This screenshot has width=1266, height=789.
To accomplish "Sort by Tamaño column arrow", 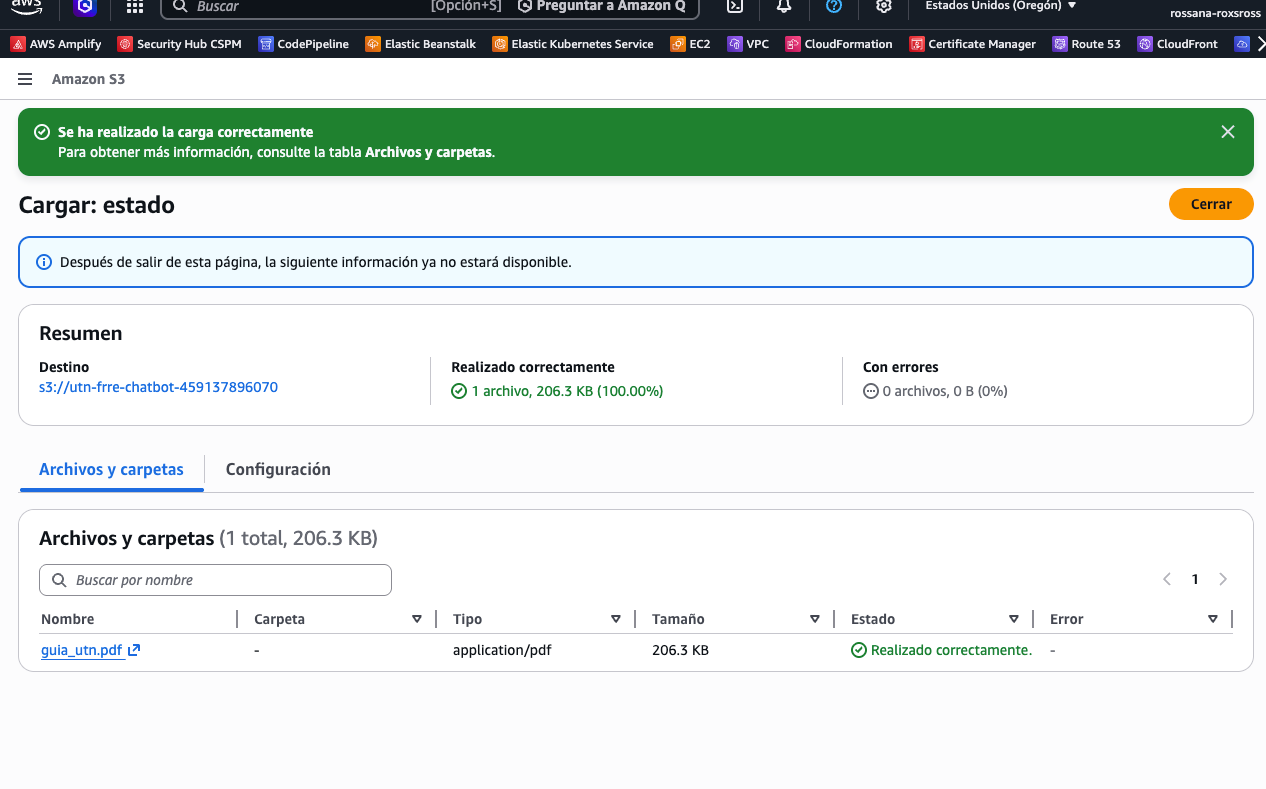I will point(815,619).
